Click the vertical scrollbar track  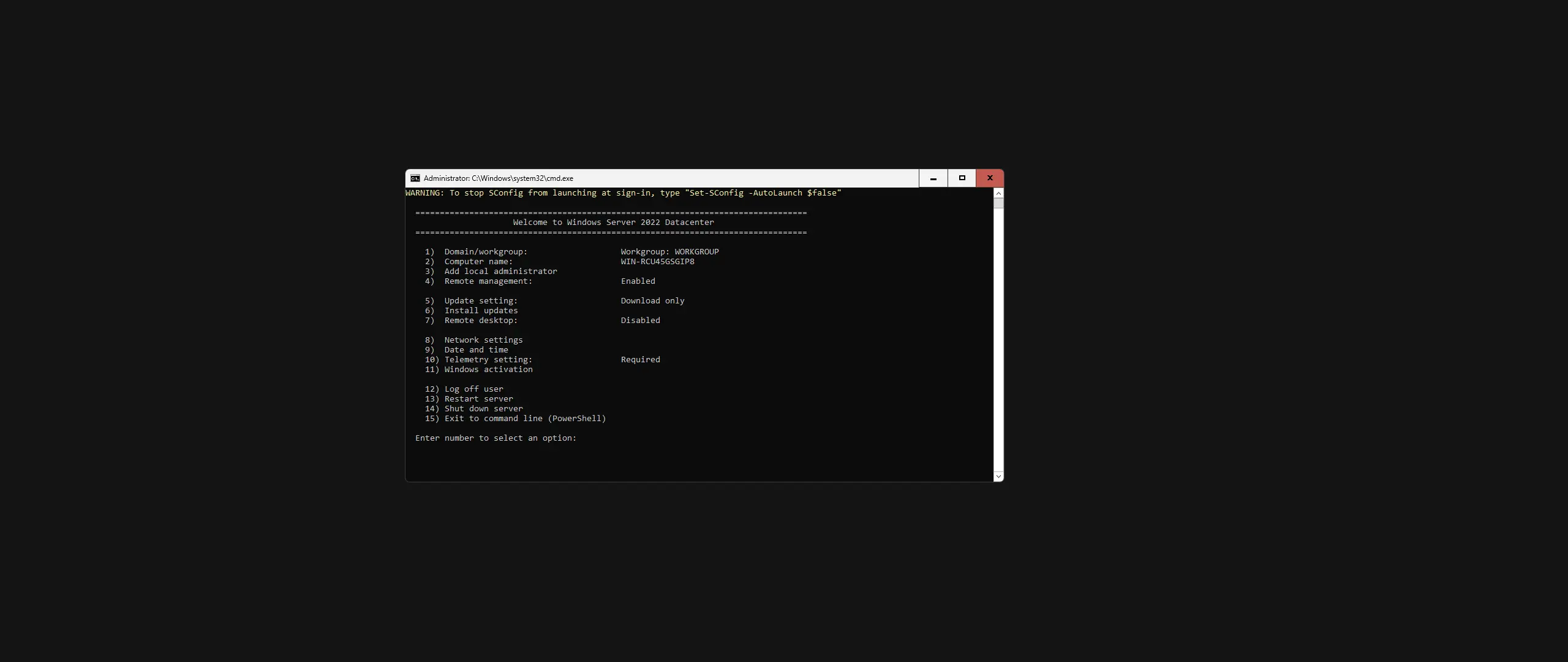[x=998, y=337]
